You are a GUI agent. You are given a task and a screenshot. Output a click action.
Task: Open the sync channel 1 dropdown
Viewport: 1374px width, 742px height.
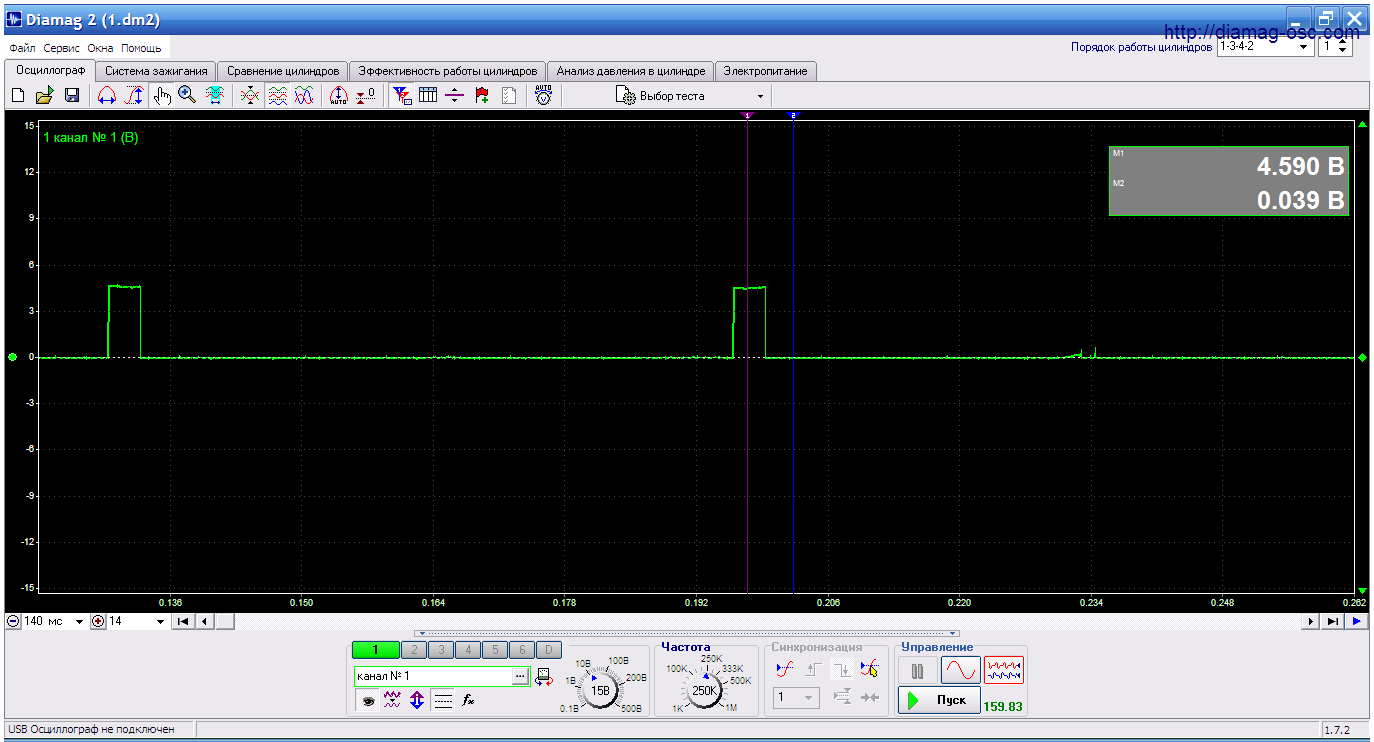(x=797, y=697)
